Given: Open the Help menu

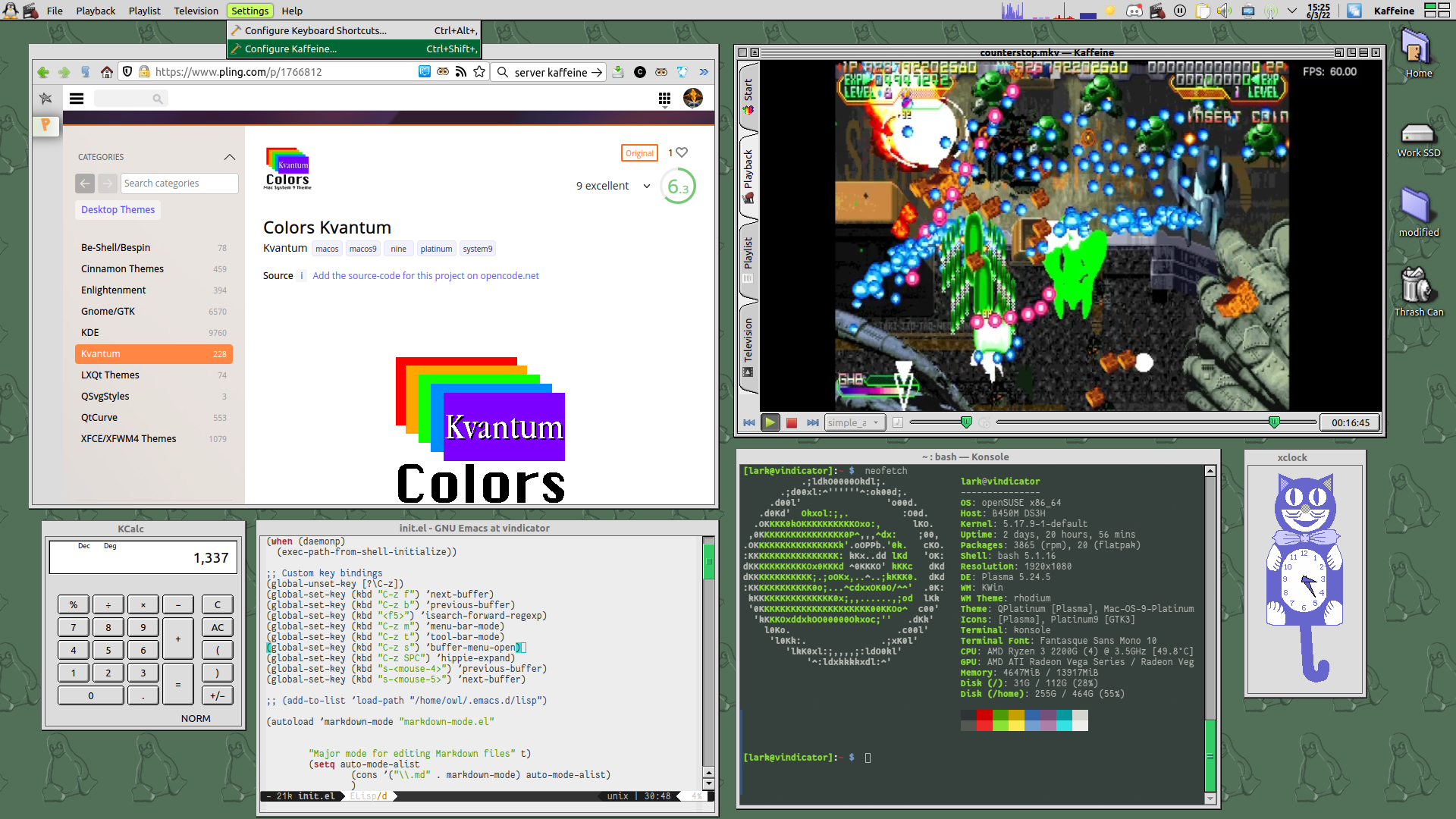Looking at the screenshot, I should coord(292,11).
